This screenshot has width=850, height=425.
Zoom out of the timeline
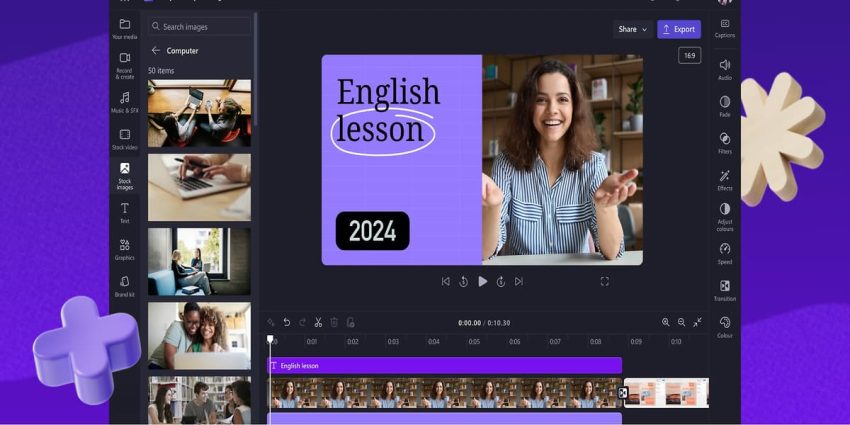(x=681, y=322)
